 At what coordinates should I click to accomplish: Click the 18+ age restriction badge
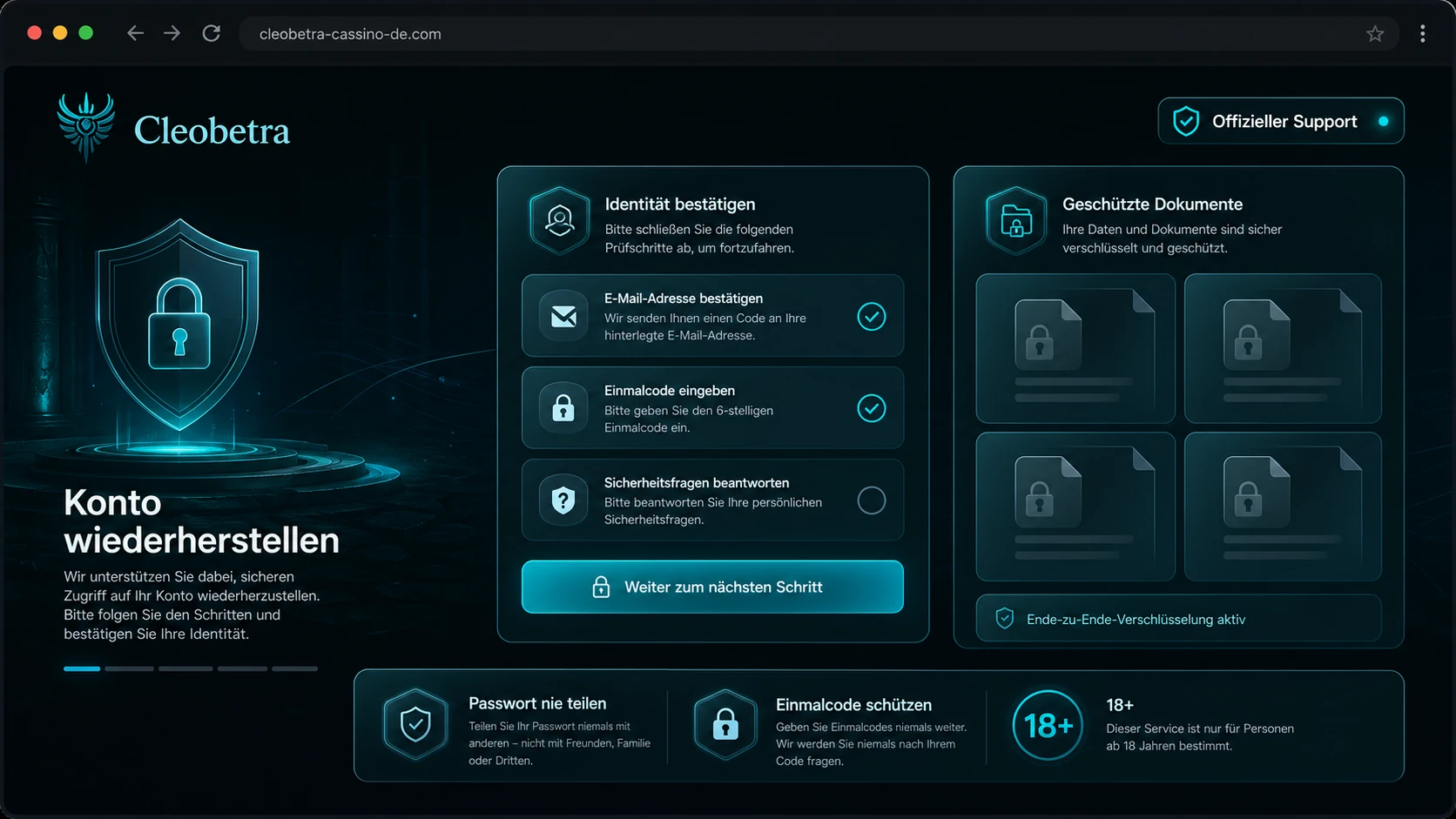[x=1048, y=725]
